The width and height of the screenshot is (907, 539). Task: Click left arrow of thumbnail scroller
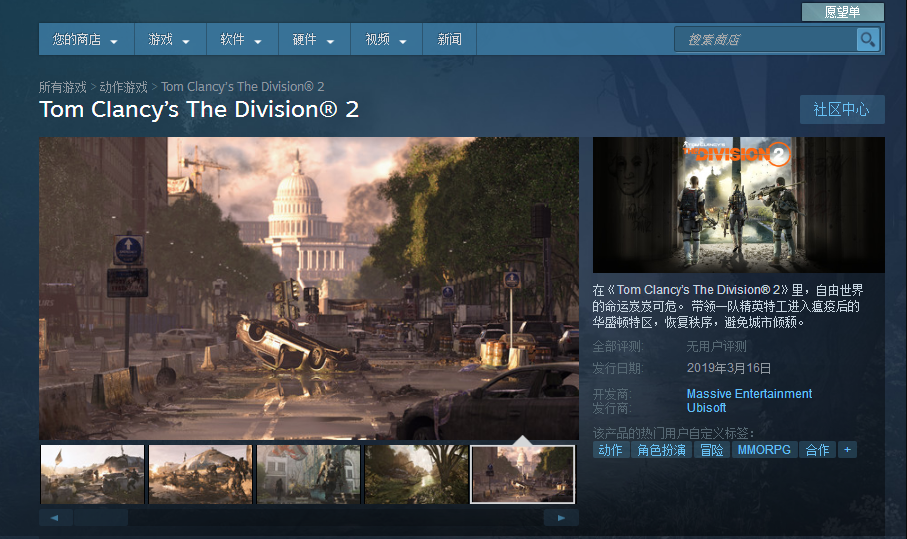tap(55, 518)
